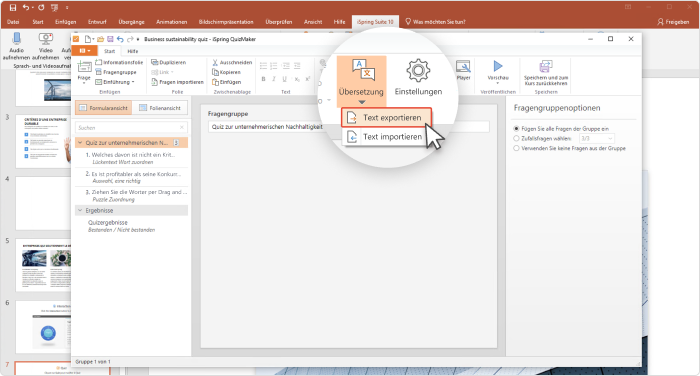Image resolution: width=700 pixels, height=376 pixels.
Task: Open PowerPoint Überprüfen tab
Action: [x=279, y=22]
